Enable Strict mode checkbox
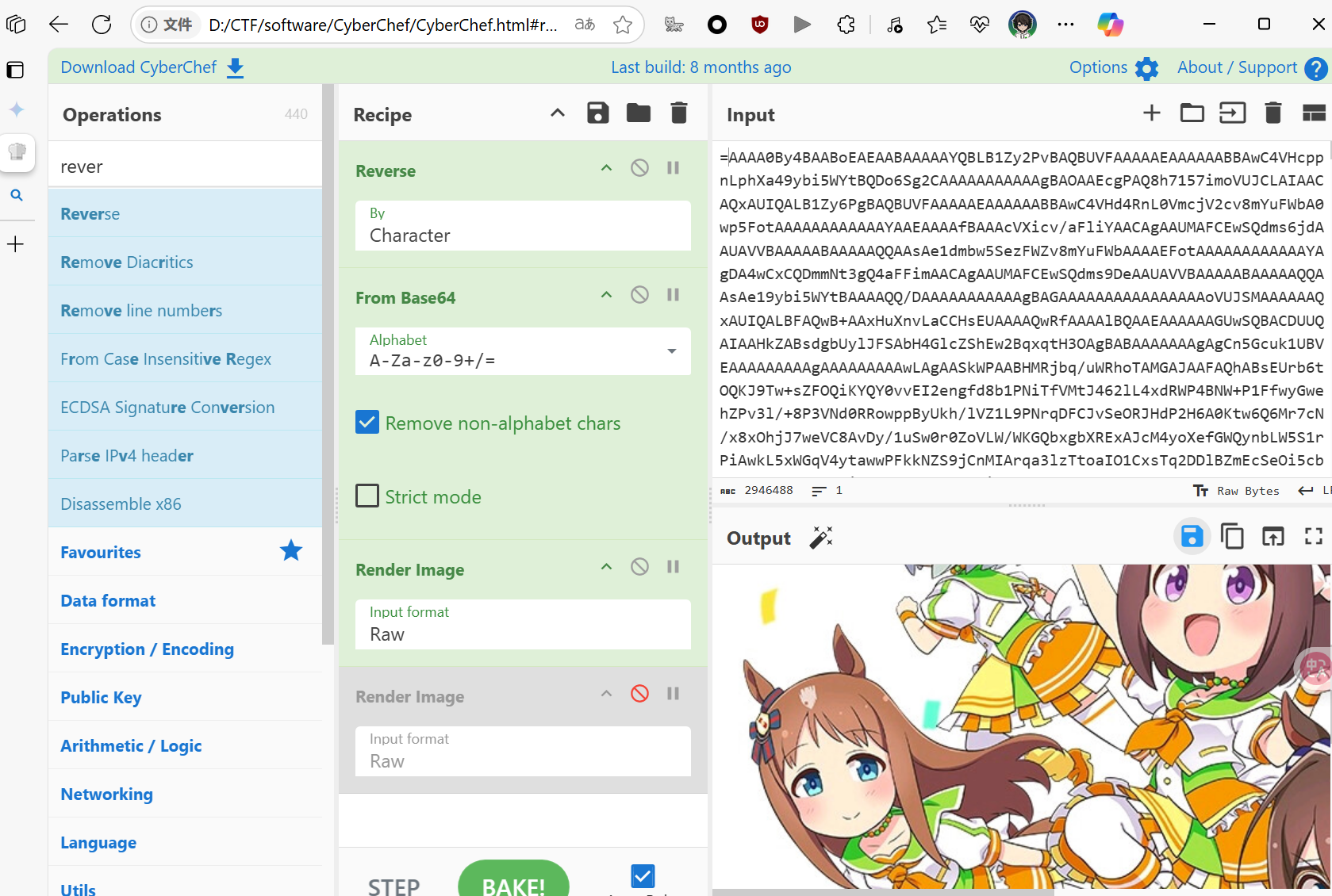The height and width of the screenshot is (896, 1332). (367, 496)
